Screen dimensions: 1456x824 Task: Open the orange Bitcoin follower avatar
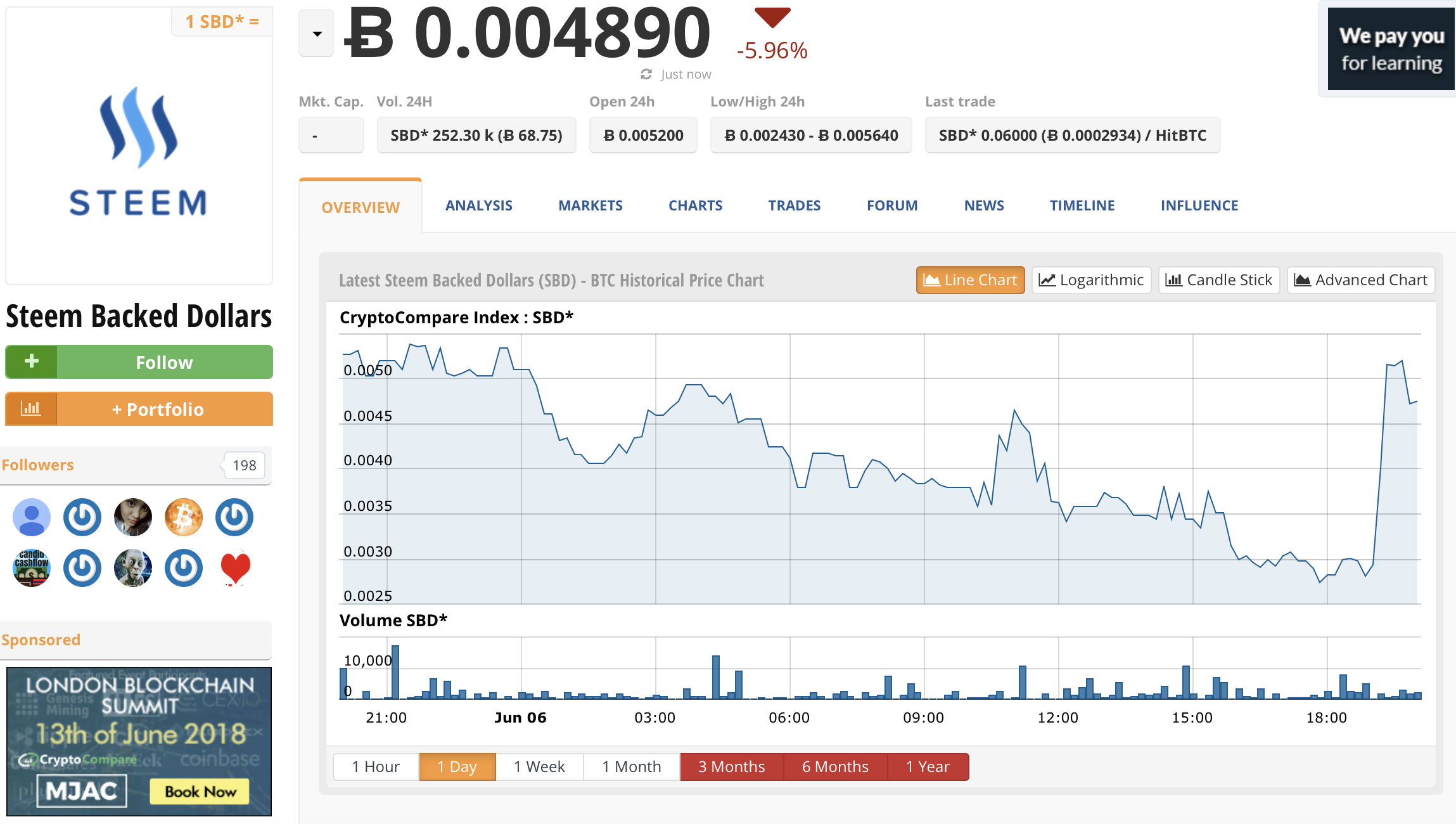(x=184, y=517)
